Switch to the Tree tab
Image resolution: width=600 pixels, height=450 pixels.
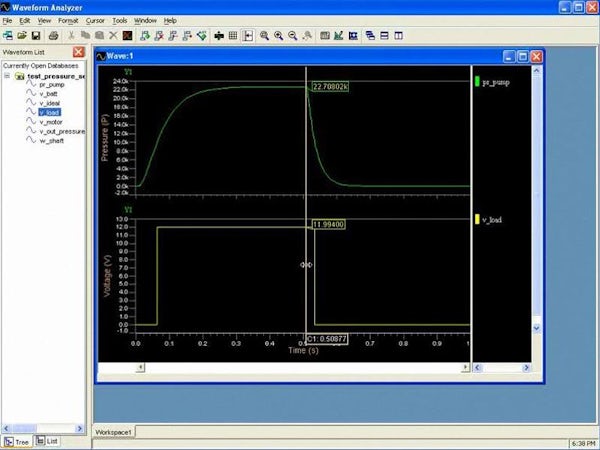[17, 441]
